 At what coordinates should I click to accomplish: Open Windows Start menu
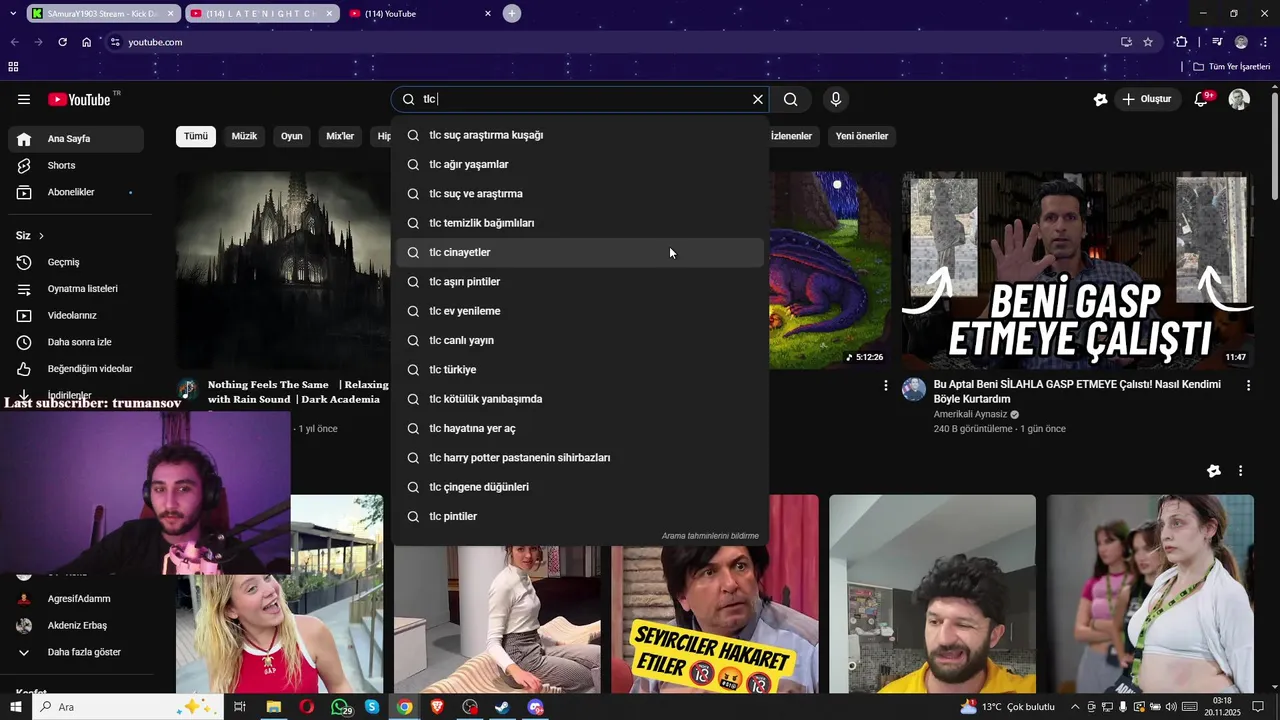coord(16,707)
